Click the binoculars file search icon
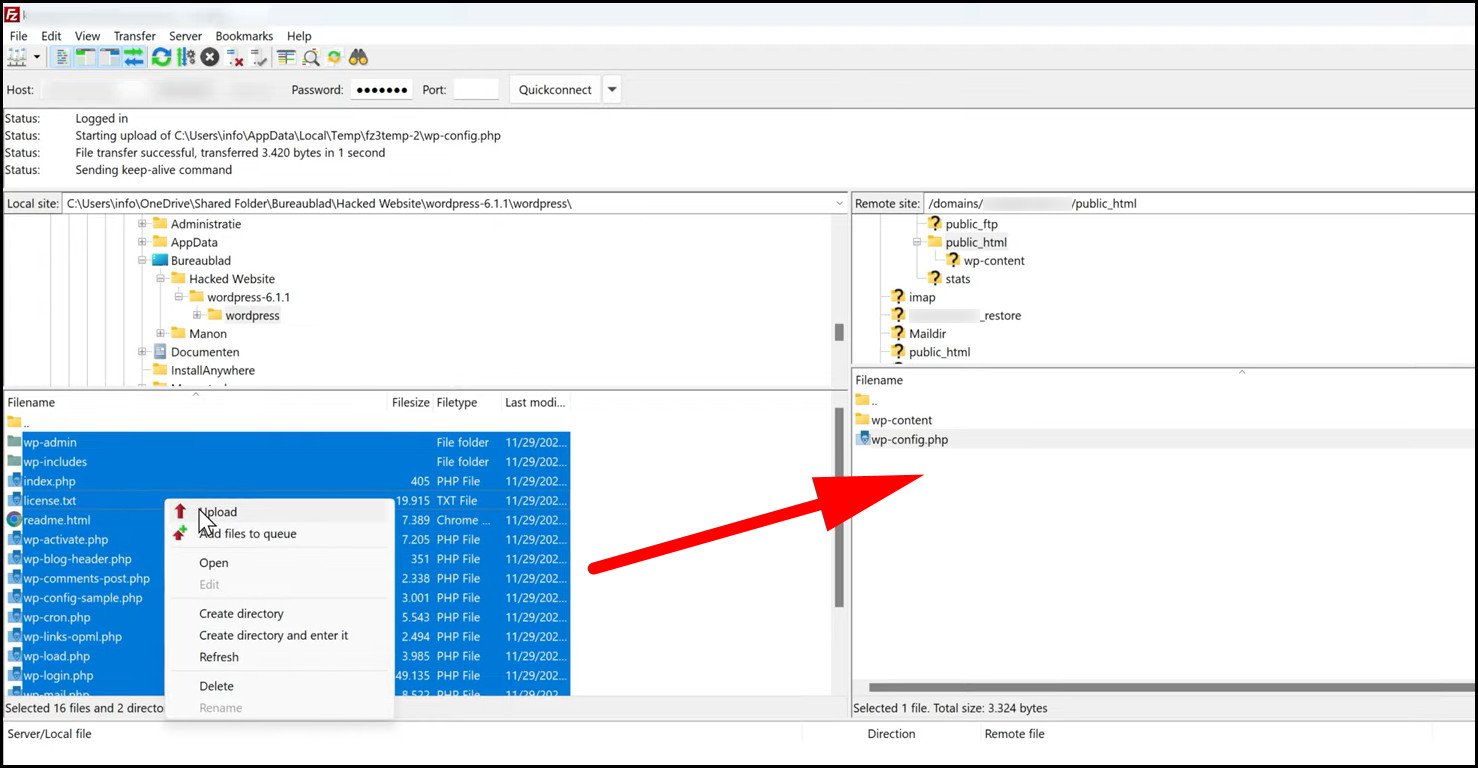Viewport: 1478px width, 768px height. tap(359, 57)
